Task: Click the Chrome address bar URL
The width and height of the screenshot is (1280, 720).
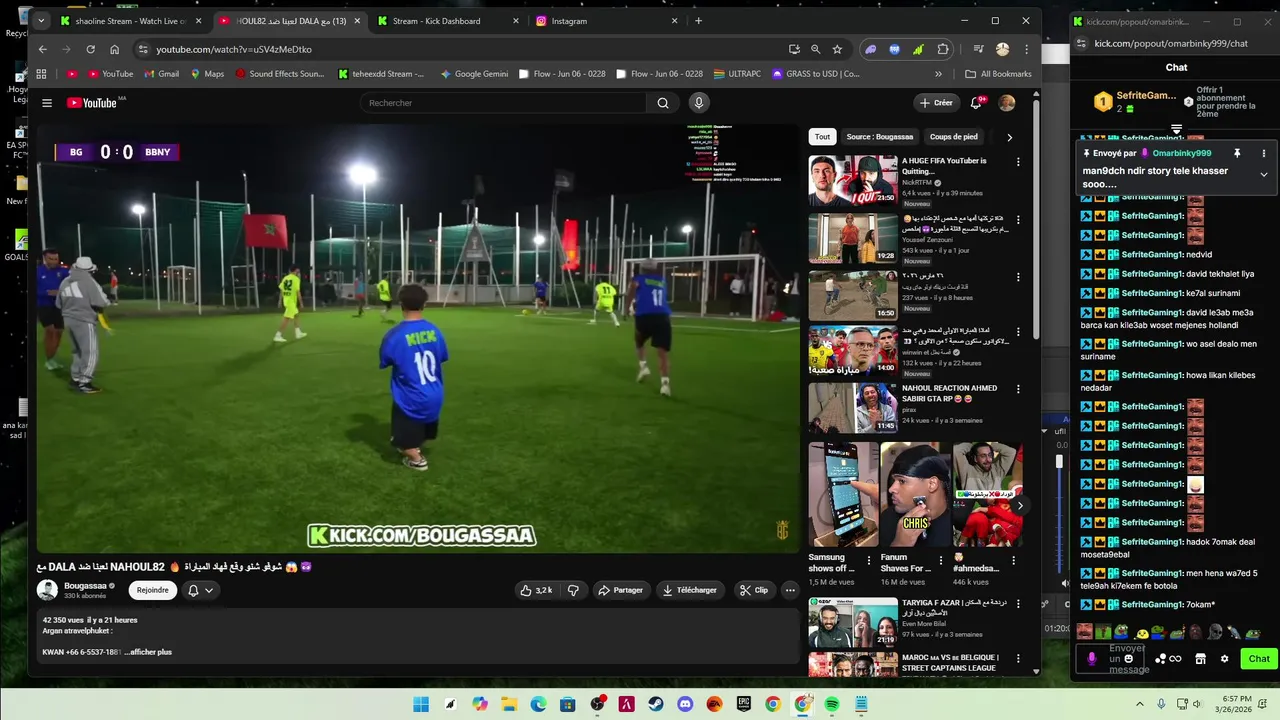Action: [234, 49]
